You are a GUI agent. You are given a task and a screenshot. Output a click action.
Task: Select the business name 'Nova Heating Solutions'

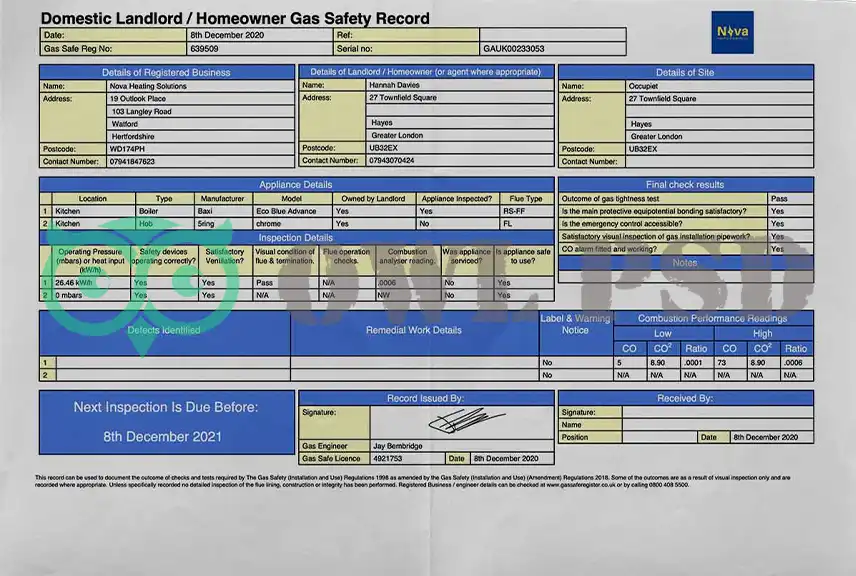pyautogui.click(x=148, y=86)
